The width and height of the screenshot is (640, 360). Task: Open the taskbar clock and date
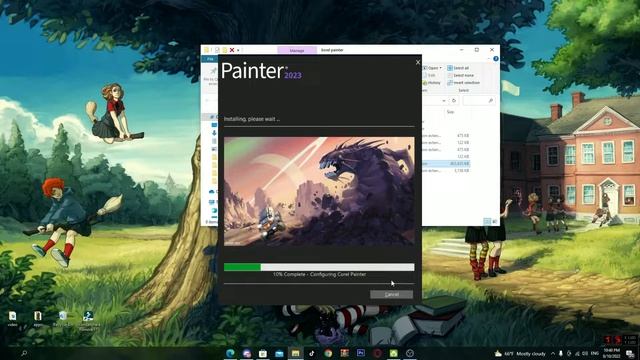[x=611, y=353]
